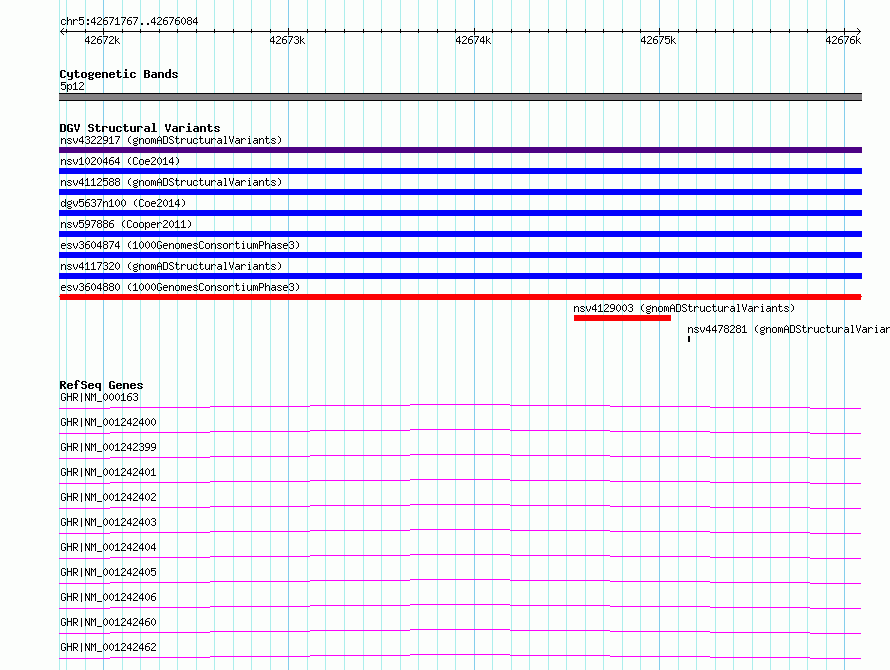
Task: Select blue nsv4112588 variant bar
Action: pyautogui.click(x=460, y=192)
